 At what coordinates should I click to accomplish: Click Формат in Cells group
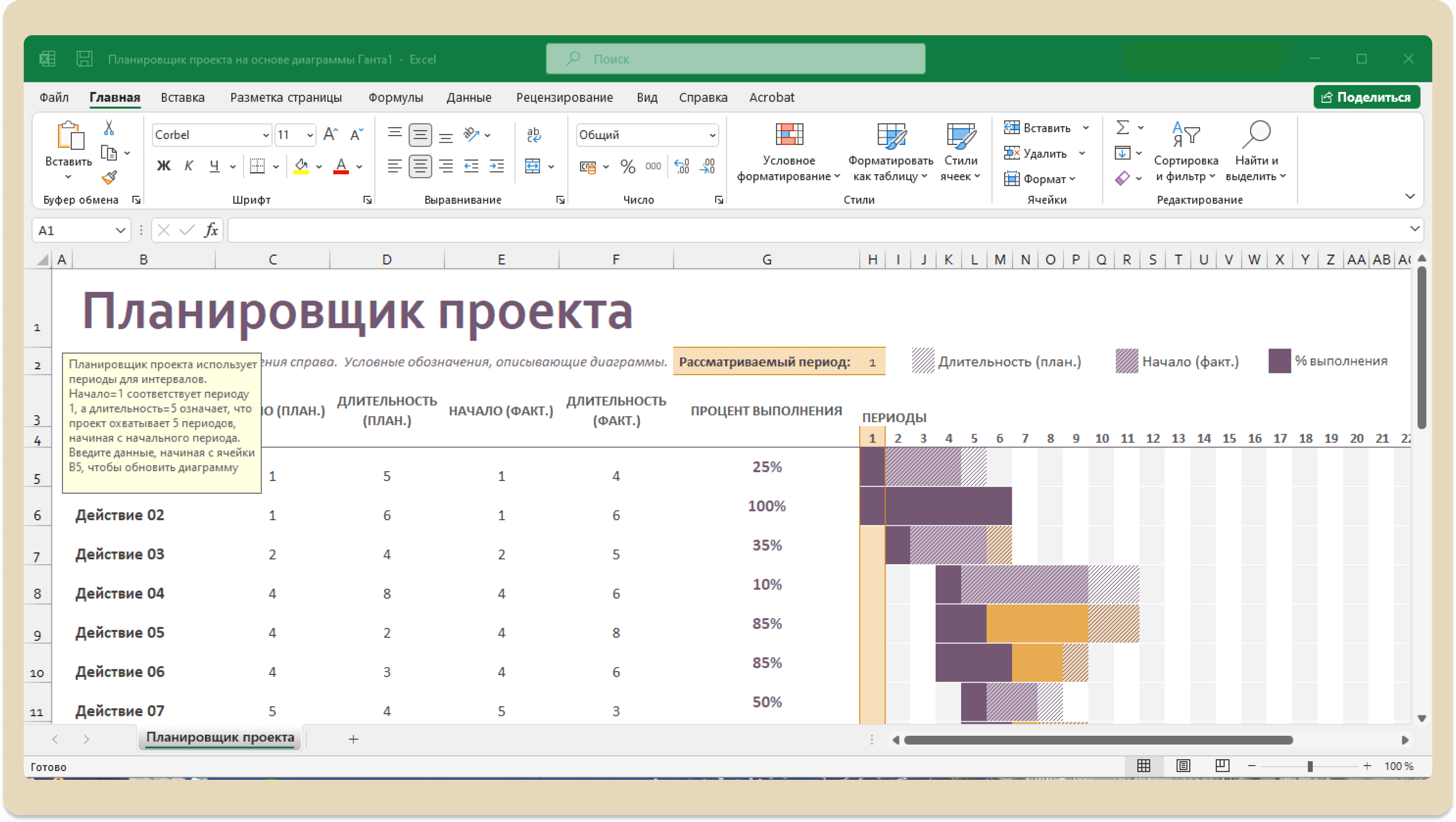pyautogui.click(x=1039, y=179)
